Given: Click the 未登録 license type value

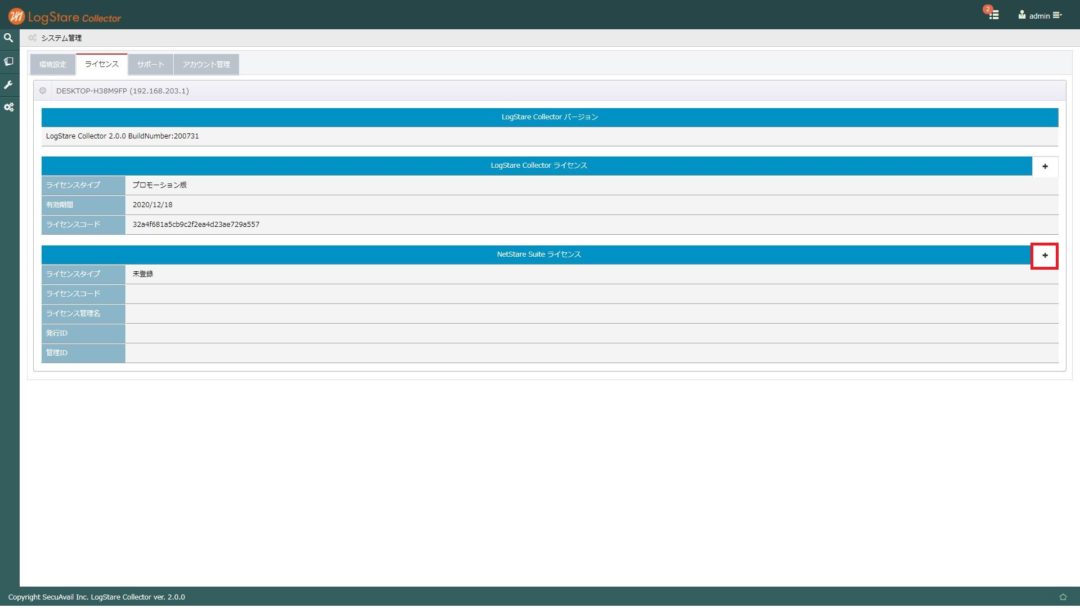Looking at the screenshot, I should [x=143, y=274].
